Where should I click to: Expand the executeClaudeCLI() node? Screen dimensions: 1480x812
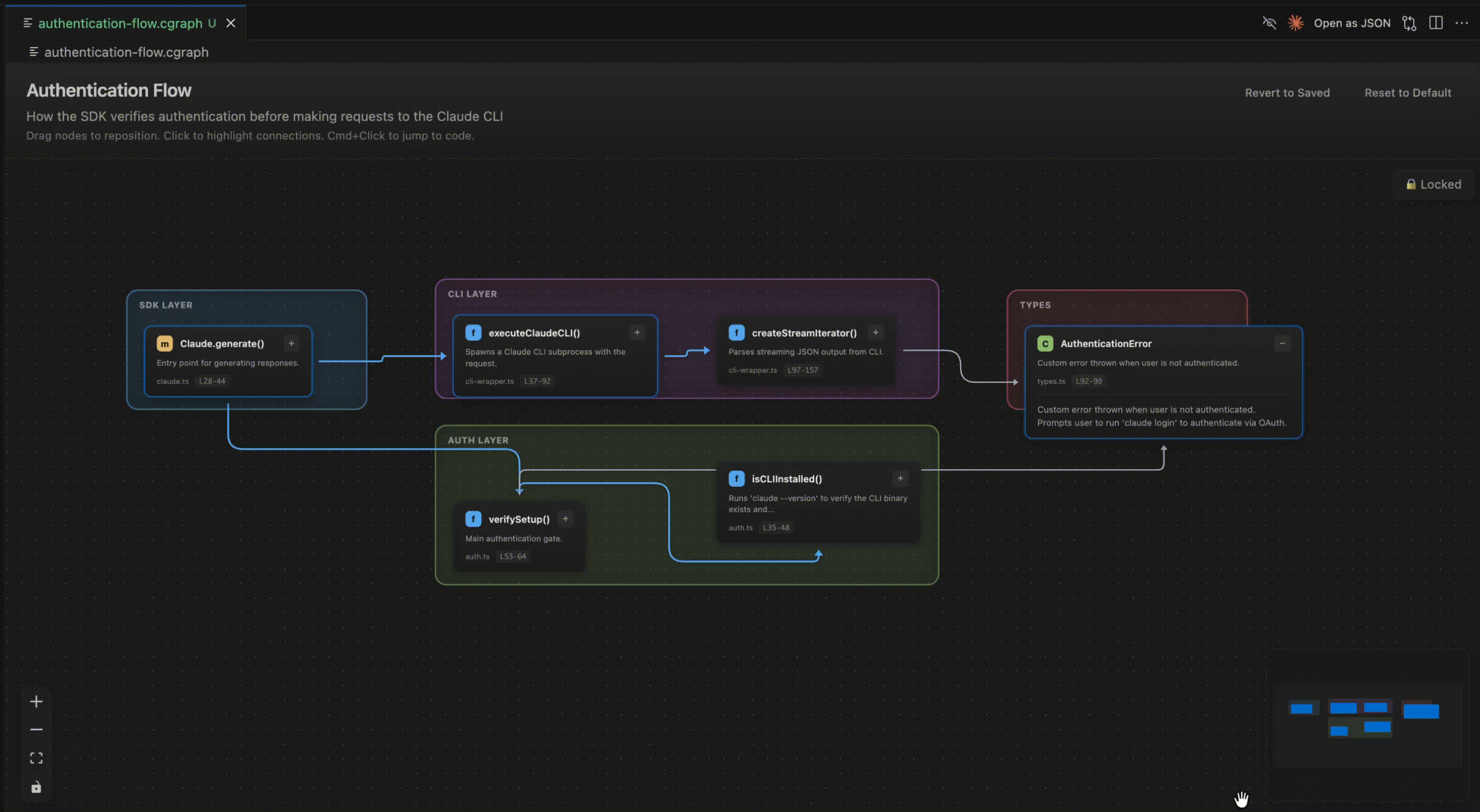636,332
